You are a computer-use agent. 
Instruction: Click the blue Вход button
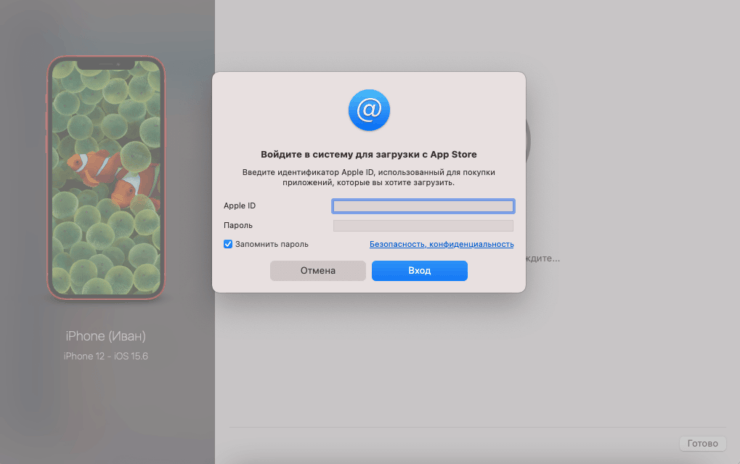pos(419,271)
